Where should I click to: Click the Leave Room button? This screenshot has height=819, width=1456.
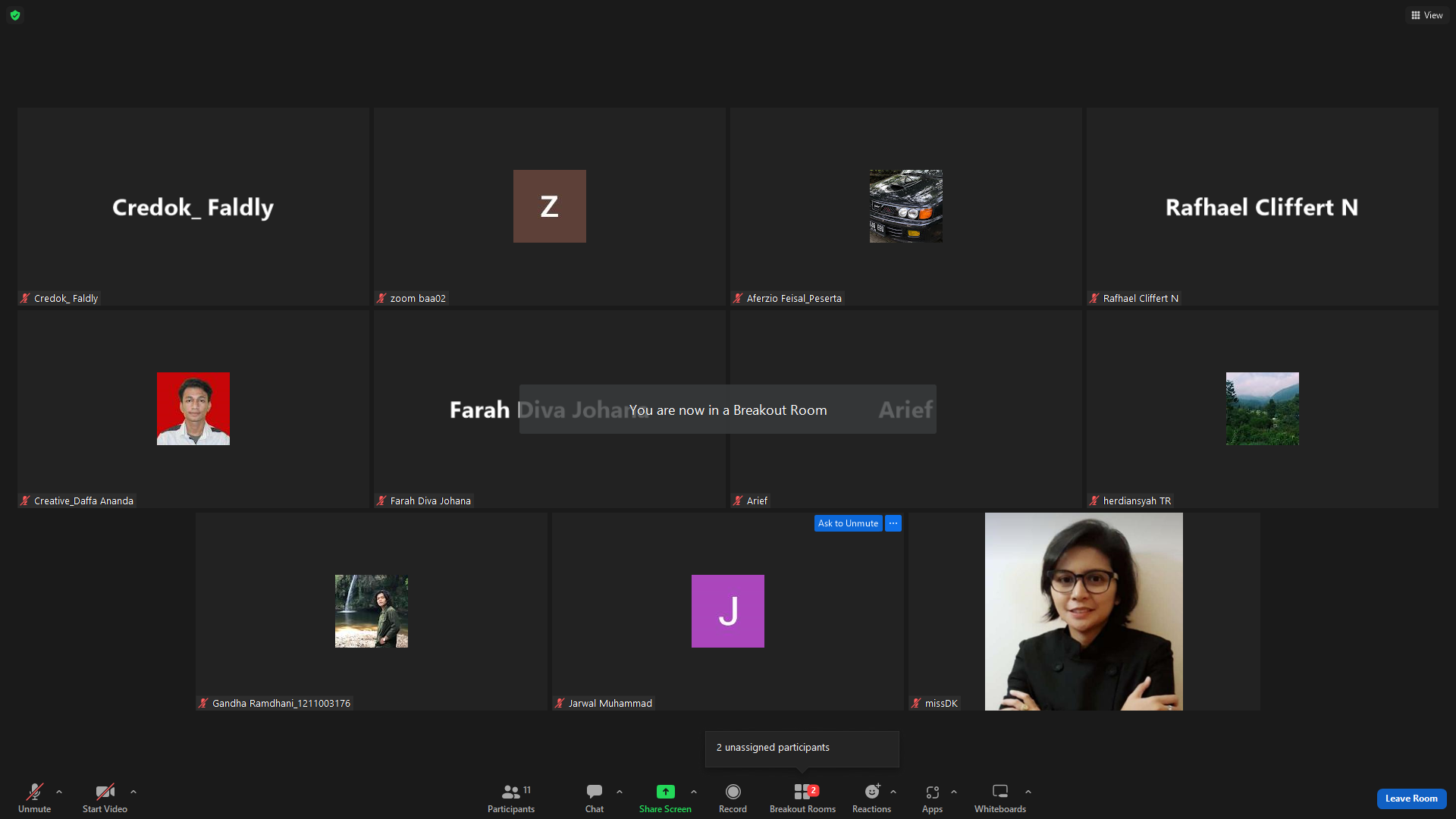coord(1411,799)
